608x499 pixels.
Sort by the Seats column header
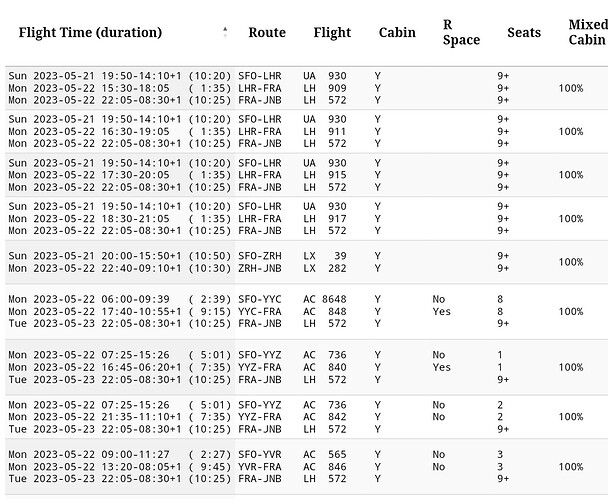[524, 32]
